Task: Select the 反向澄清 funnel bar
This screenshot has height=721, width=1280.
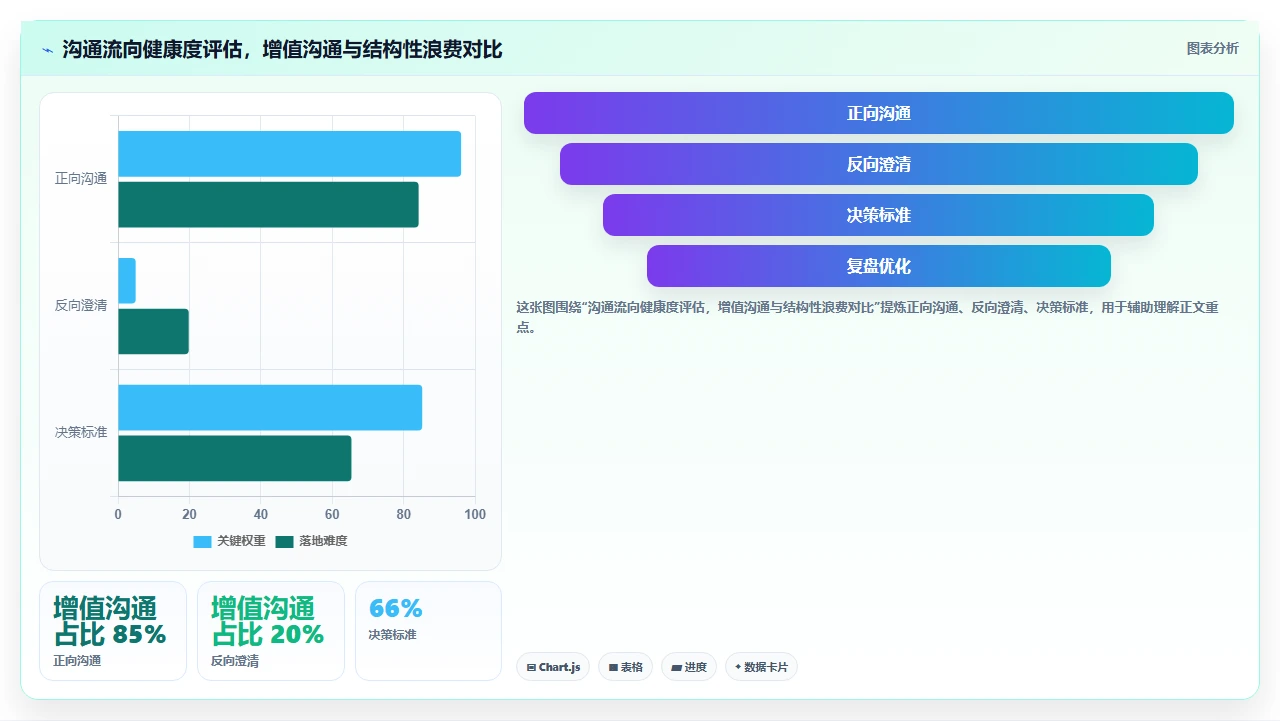Action: coord(879,164)
